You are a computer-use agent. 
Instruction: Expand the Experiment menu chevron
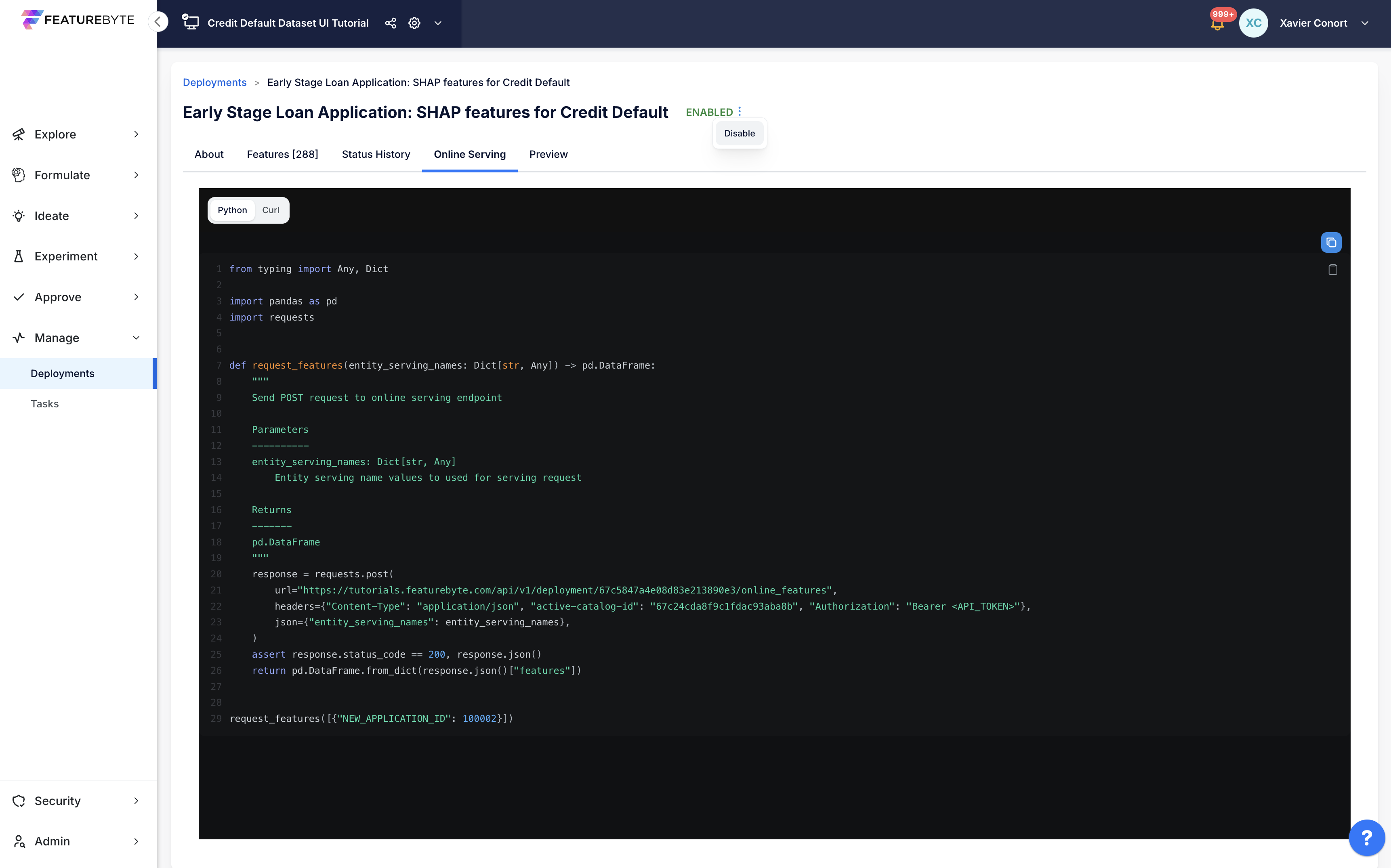point(136,256)
